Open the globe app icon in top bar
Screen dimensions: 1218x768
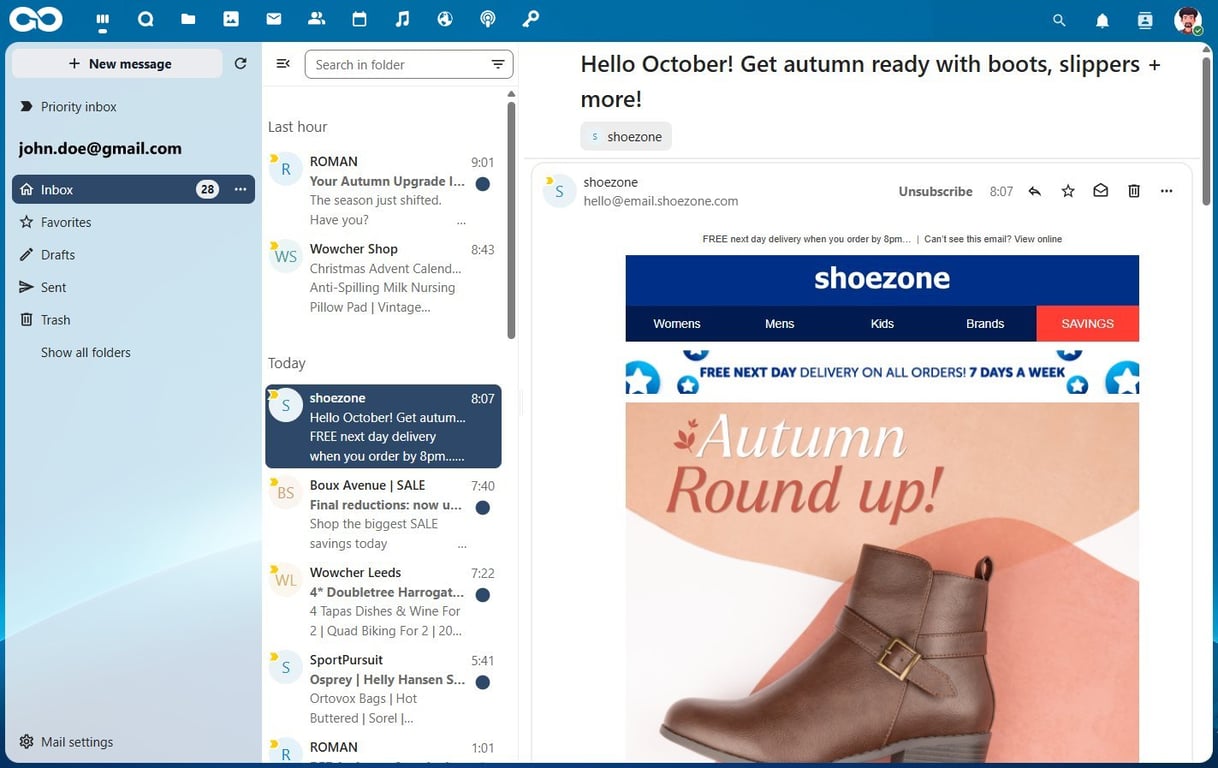coord(445,19)
